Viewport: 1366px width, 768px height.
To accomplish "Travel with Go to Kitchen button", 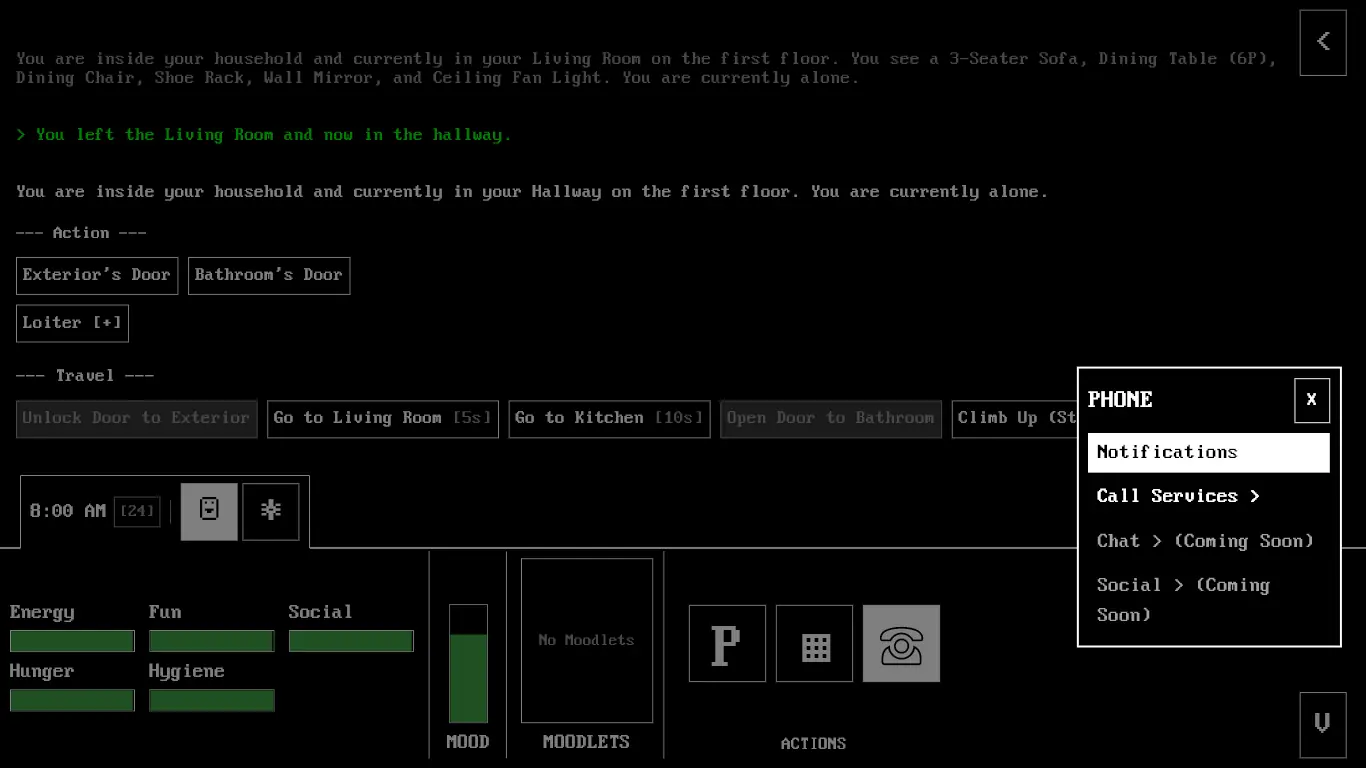I will point(609,418).
